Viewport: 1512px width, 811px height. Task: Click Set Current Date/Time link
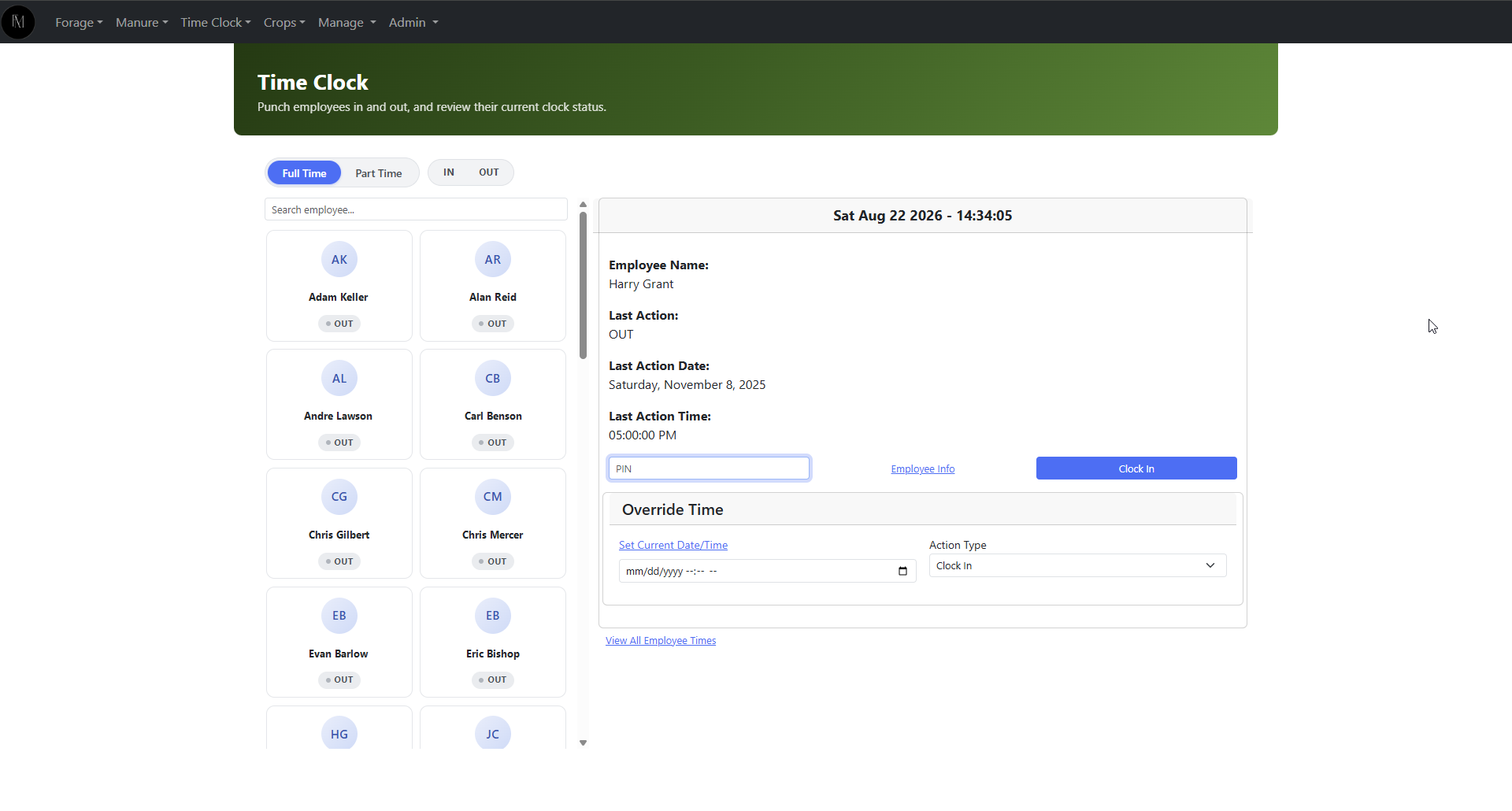tap(673, 545)
